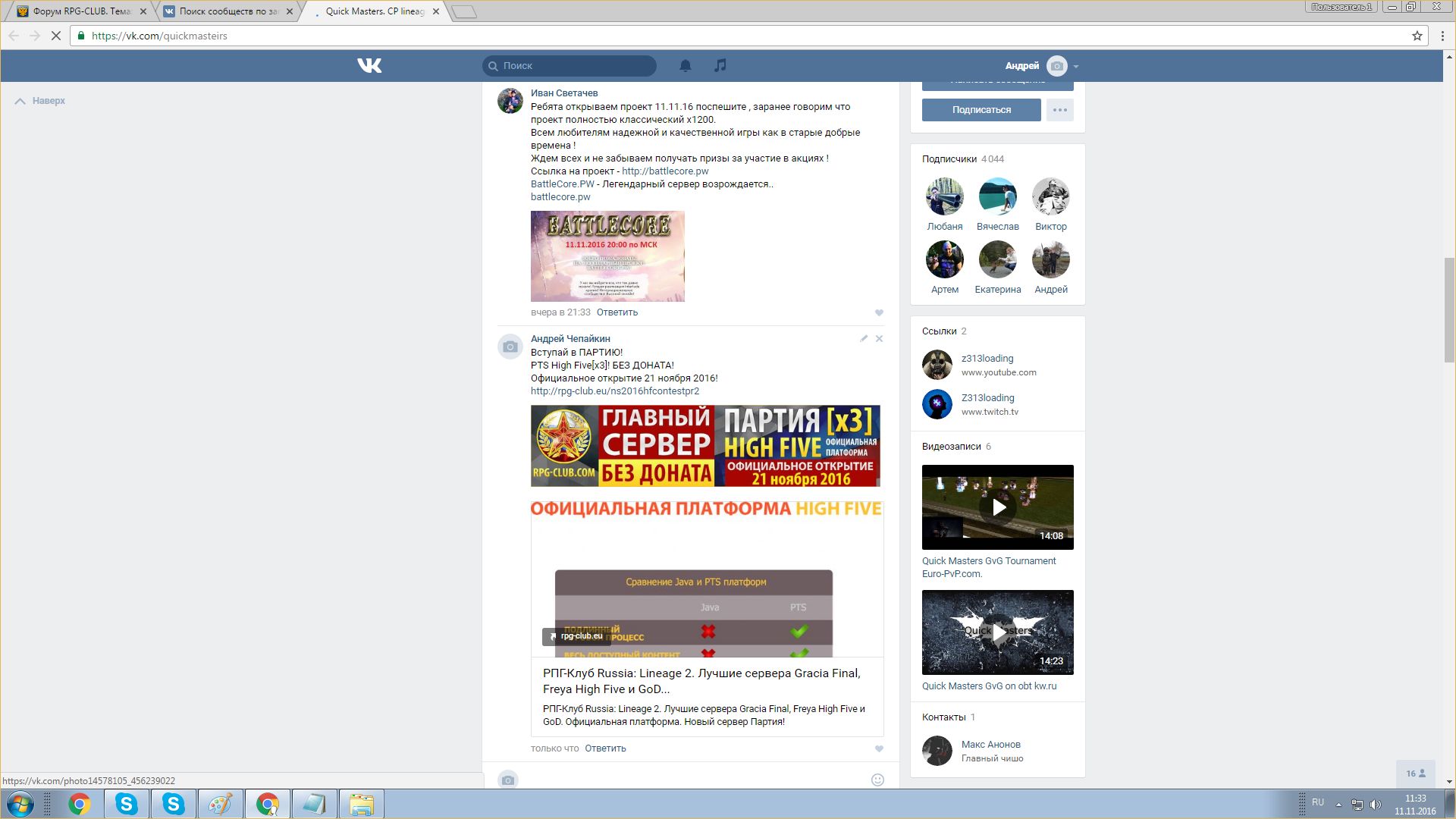1456x819 pixels.
Task: Click the address bar URL
Action: click(x=159, y=36)
